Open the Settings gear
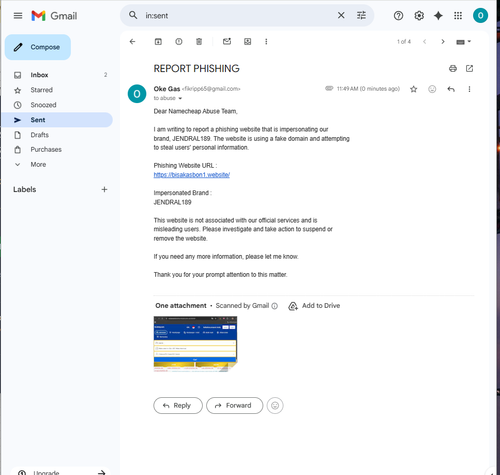 coord(419,16)
